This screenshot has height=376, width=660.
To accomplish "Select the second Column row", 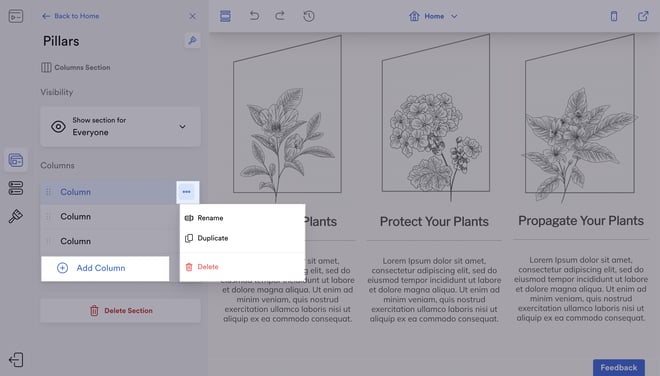I will click(109, 216).
